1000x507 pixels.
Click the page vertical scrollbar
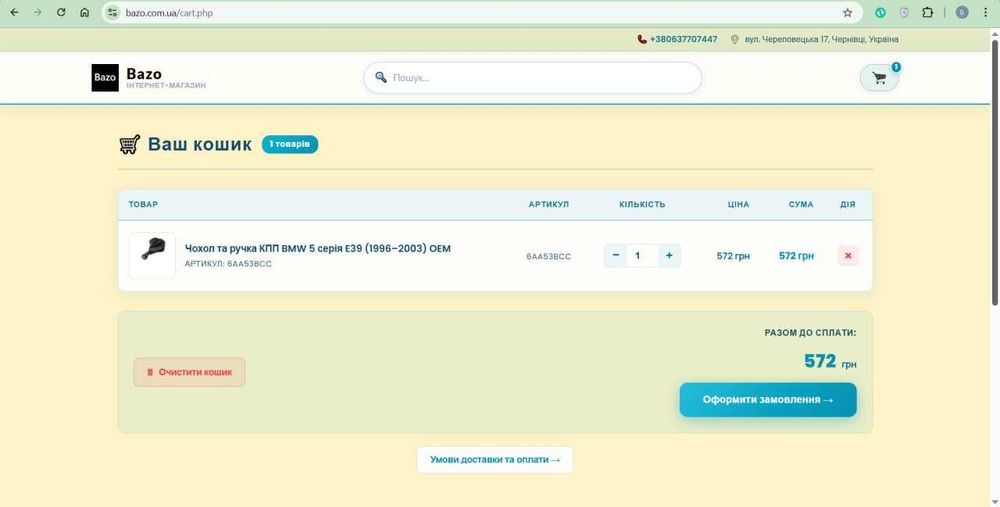[x=994, y=172]
